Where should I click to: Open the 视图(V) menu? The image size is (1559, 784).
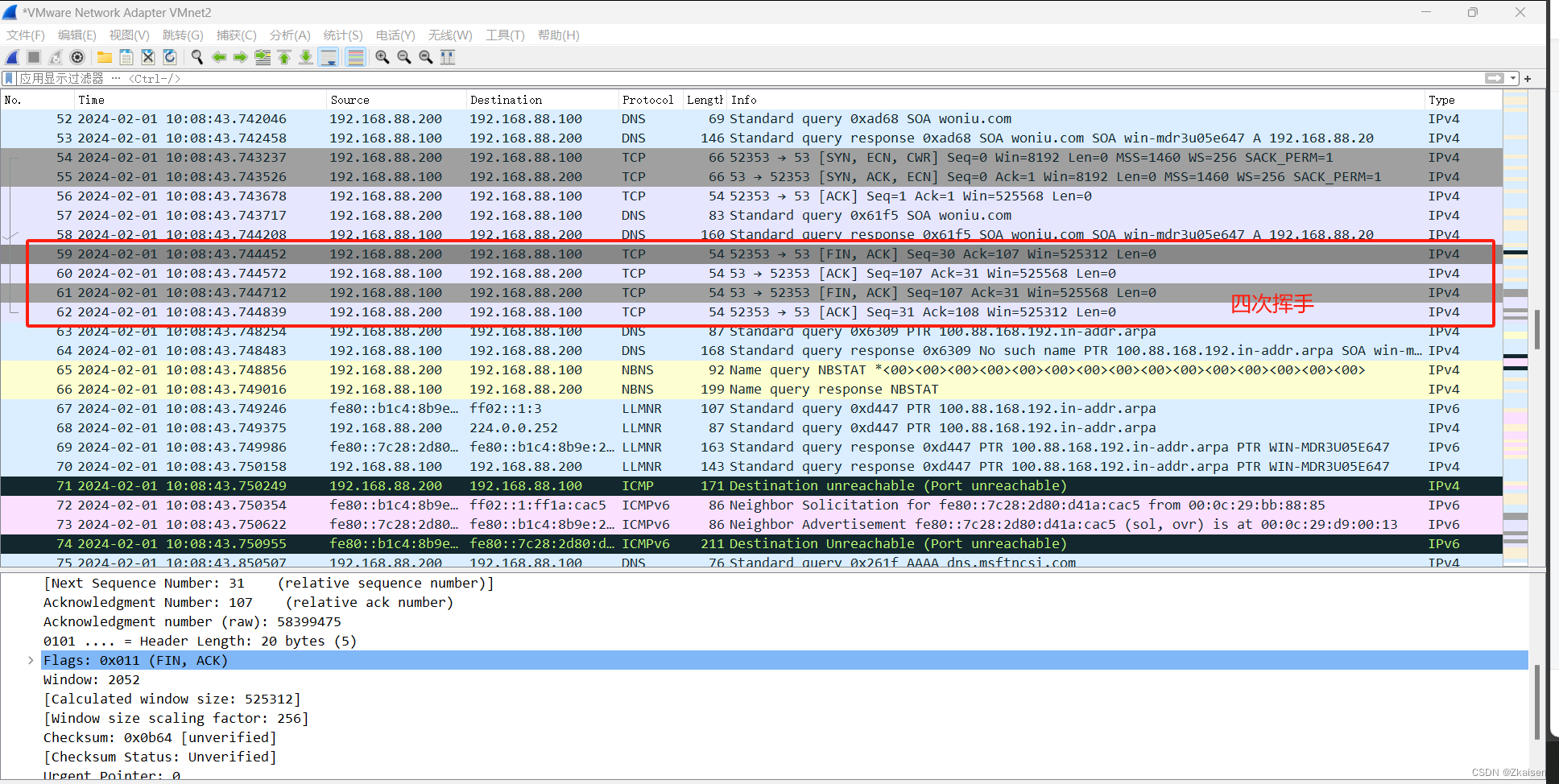coord(130,35)
